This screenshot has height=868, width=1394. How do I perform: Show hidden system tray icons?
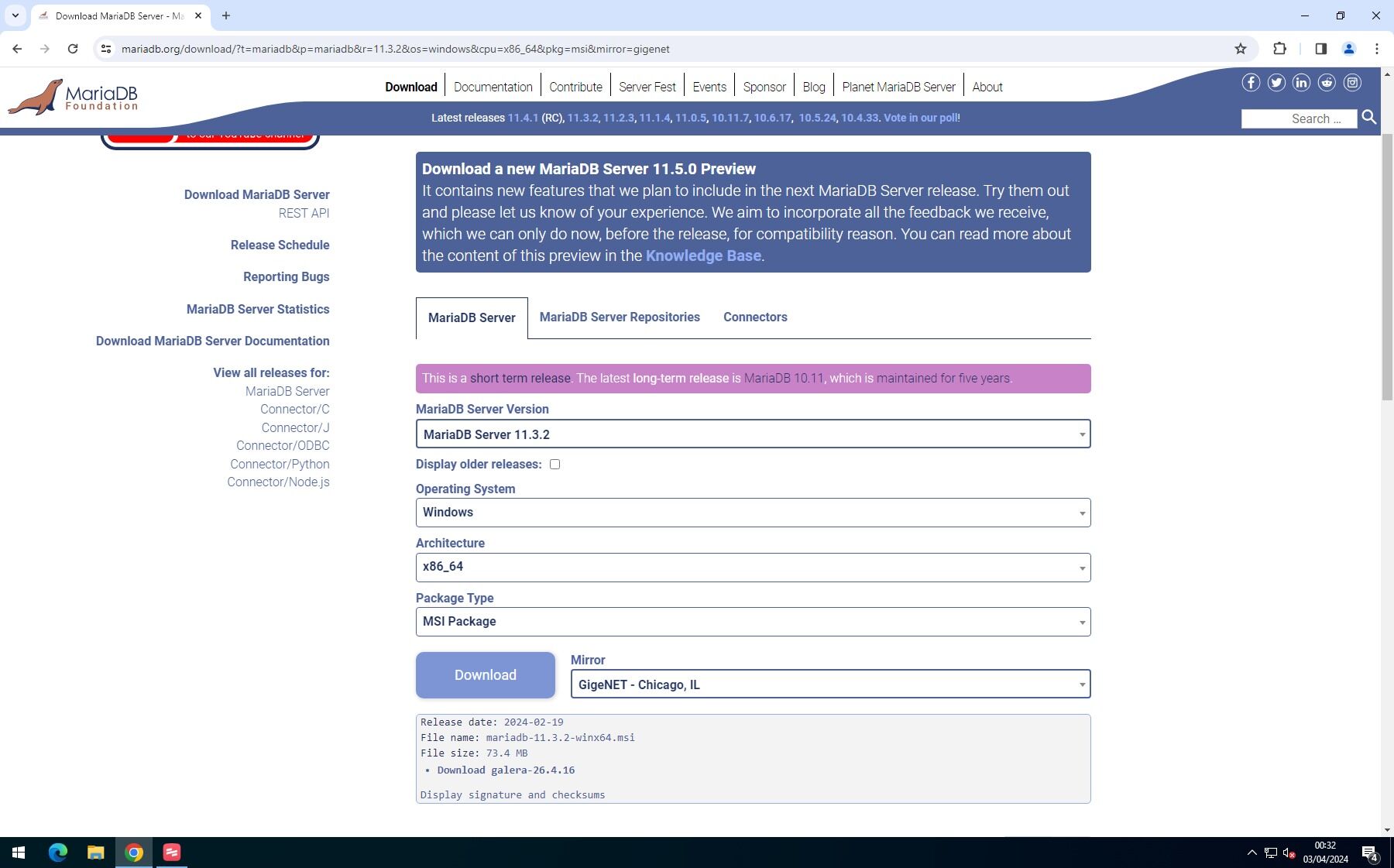pyautogui.click(x=1252, y=853)
